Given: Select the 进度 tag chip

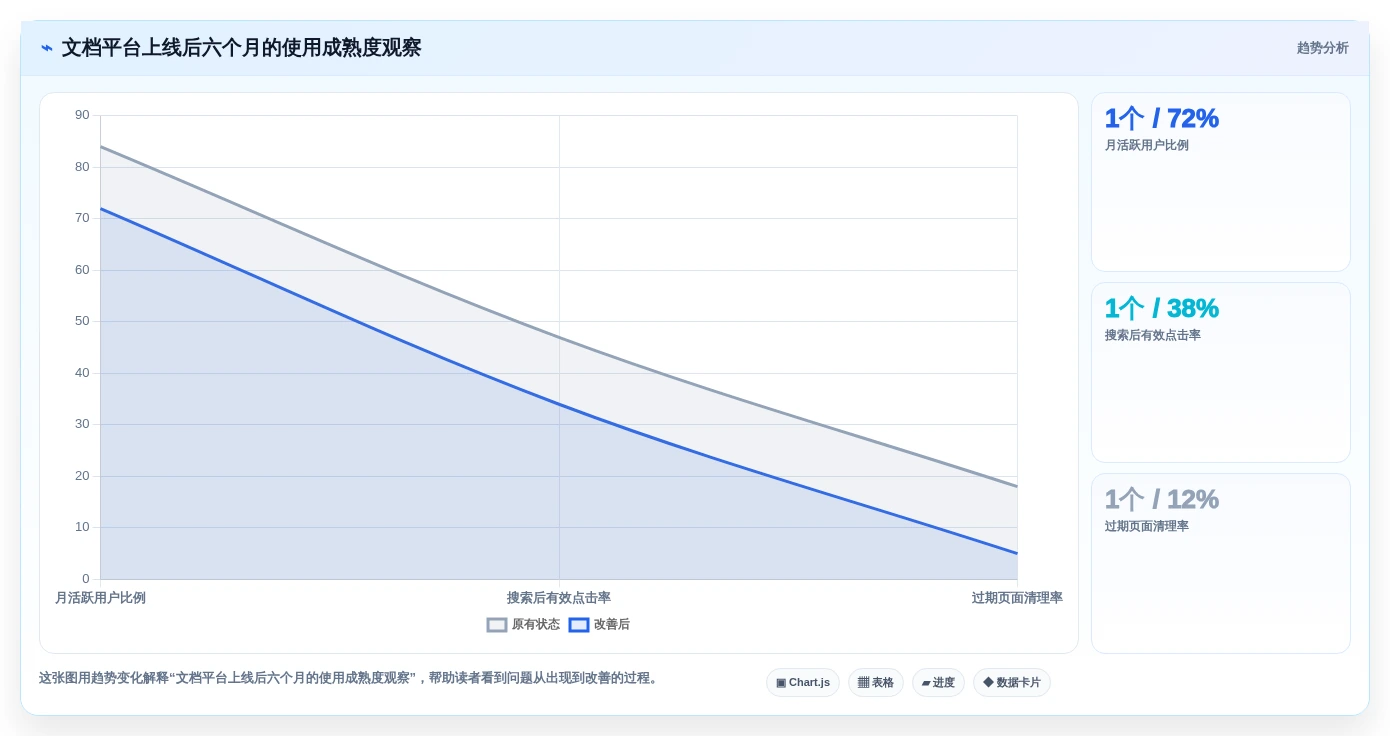Looking at the screenshot, I should point(938,683).
